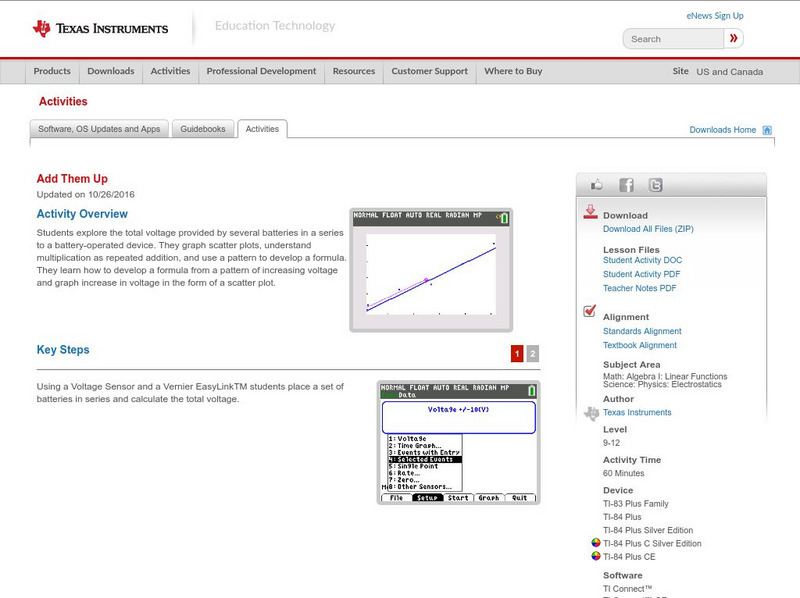Open Student Activity PDF file

click(641, 274)
